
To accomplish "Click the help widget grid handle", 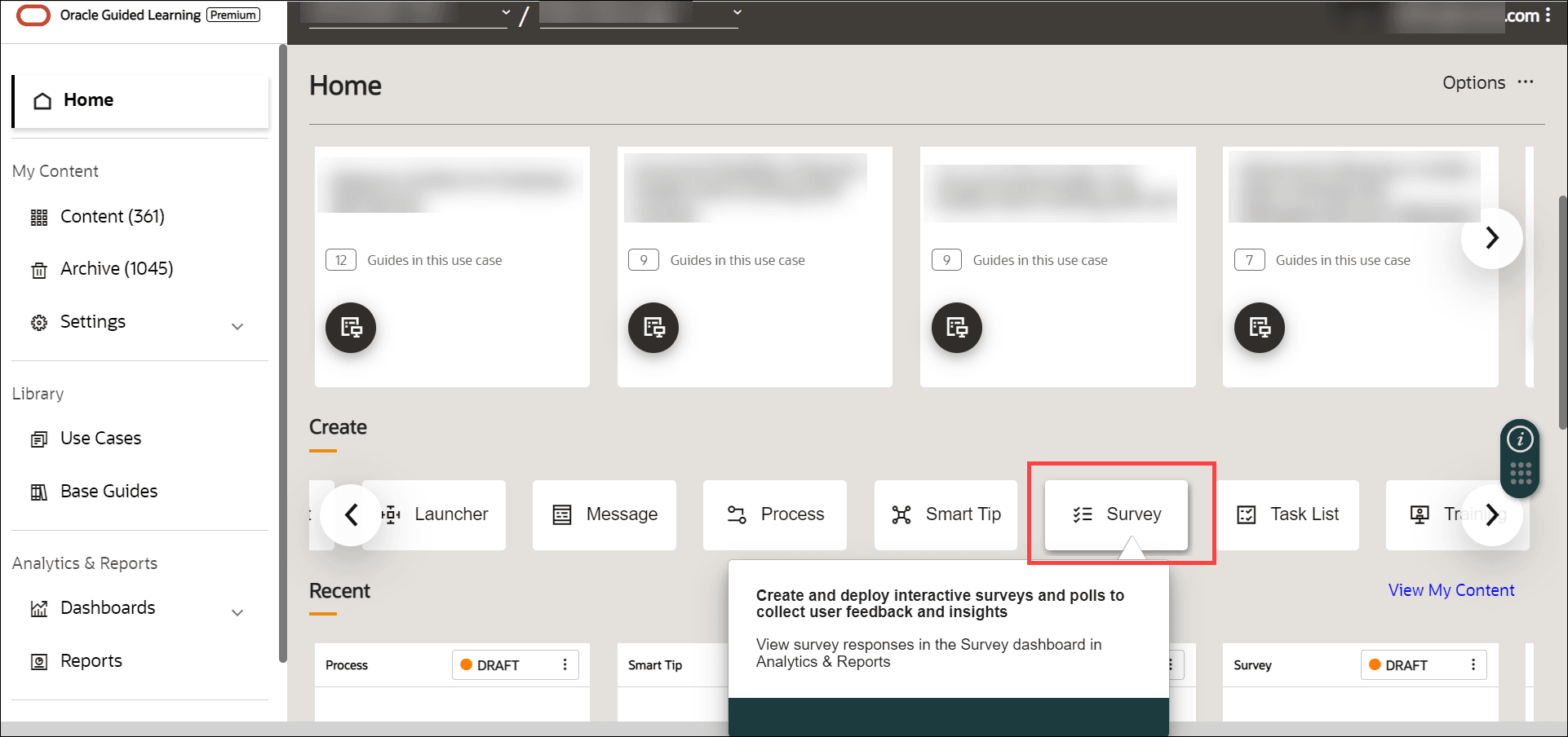I will click(x=1520, y=474).
